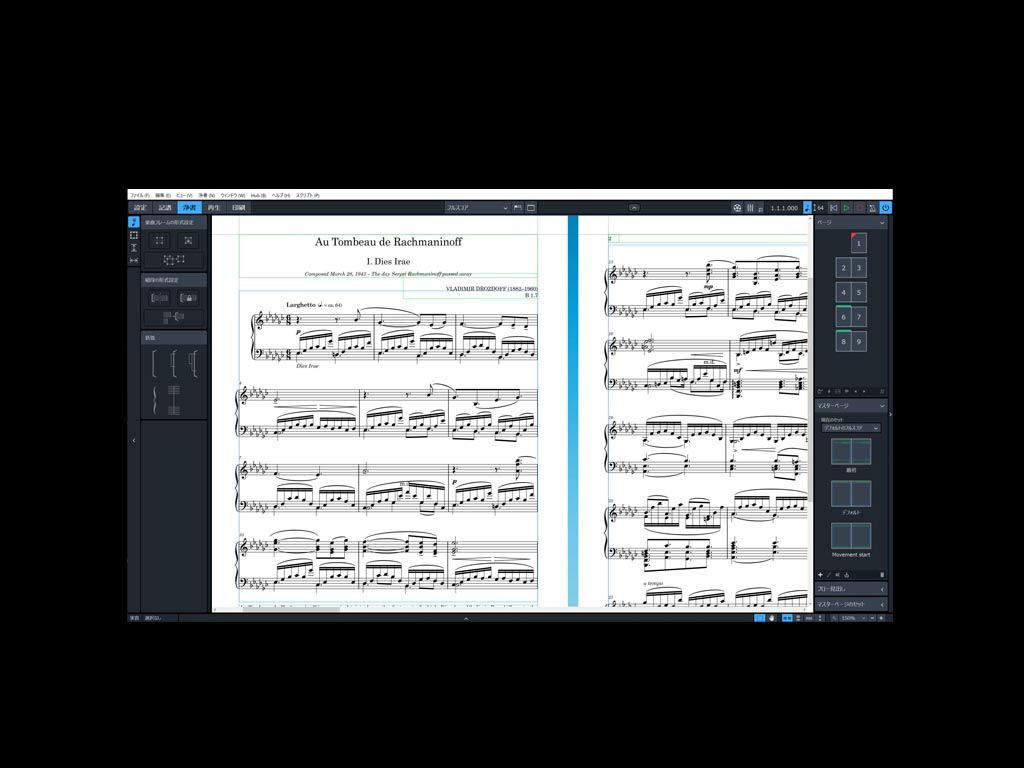
Task: Select page 5 thumbnail
Action: click(859, 293)
